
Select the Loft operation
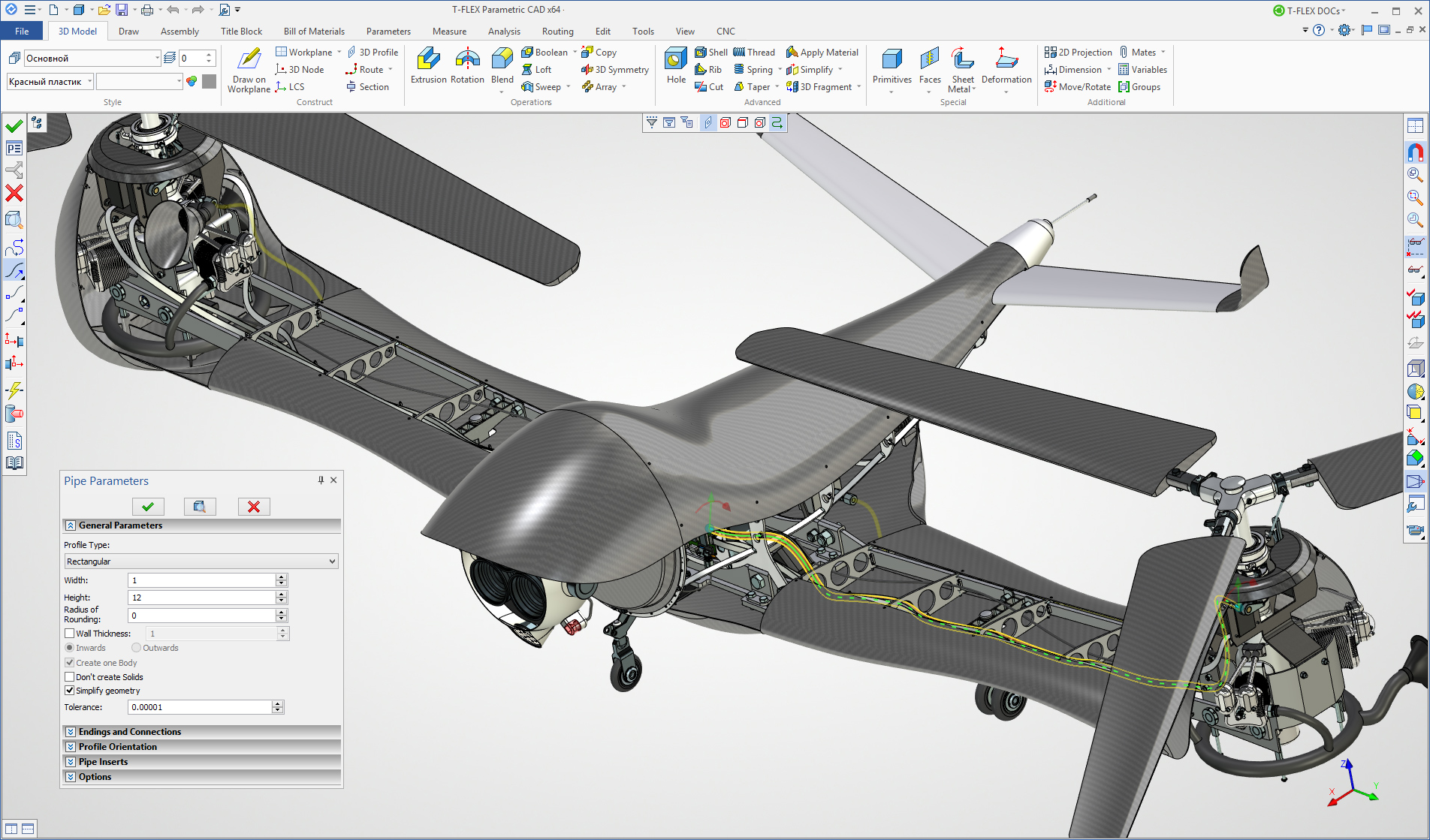(x=536, y=70)
